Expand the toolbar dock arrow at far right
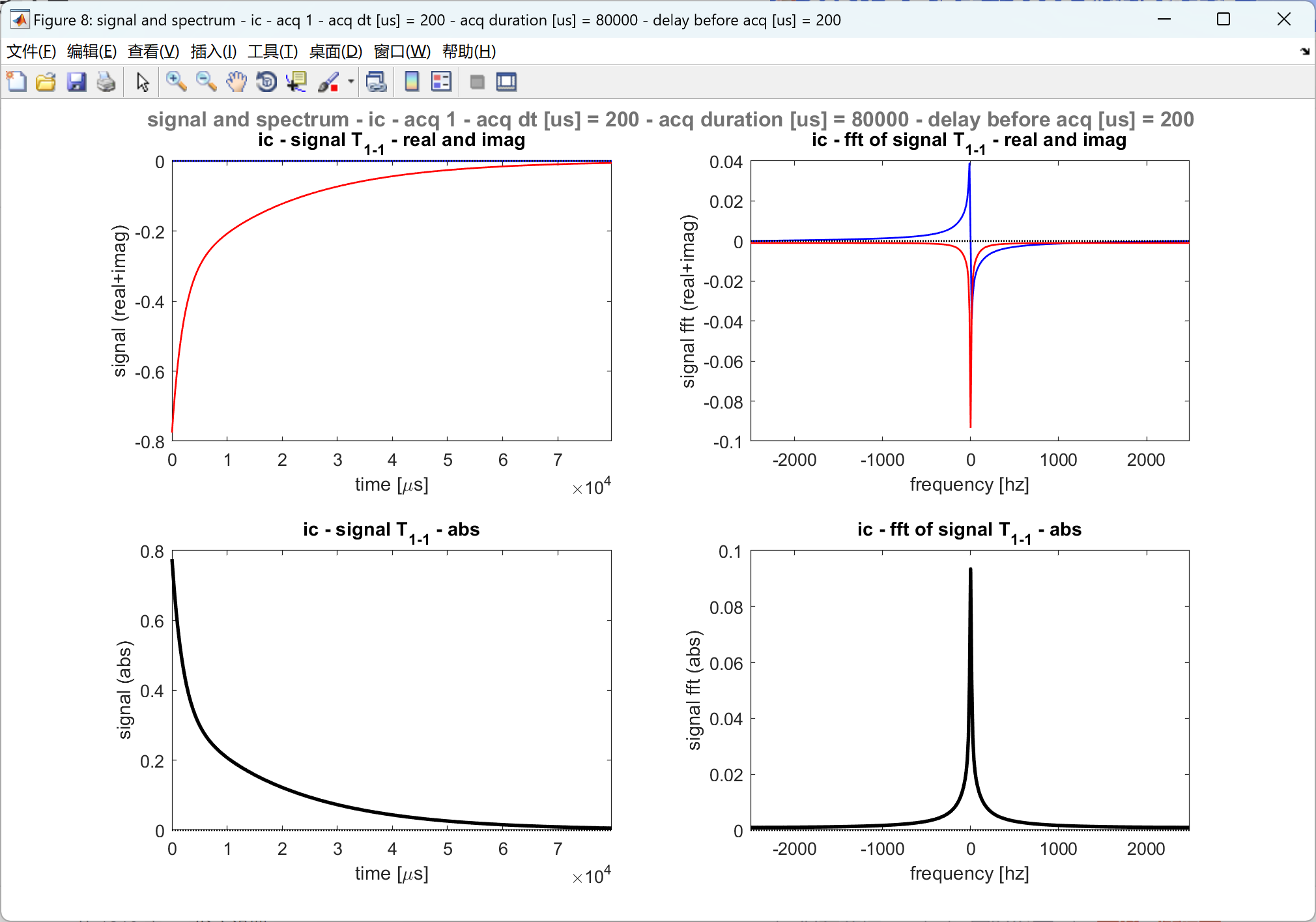The height and width of the screenshot is (922, 1316). pos(1305,51)
